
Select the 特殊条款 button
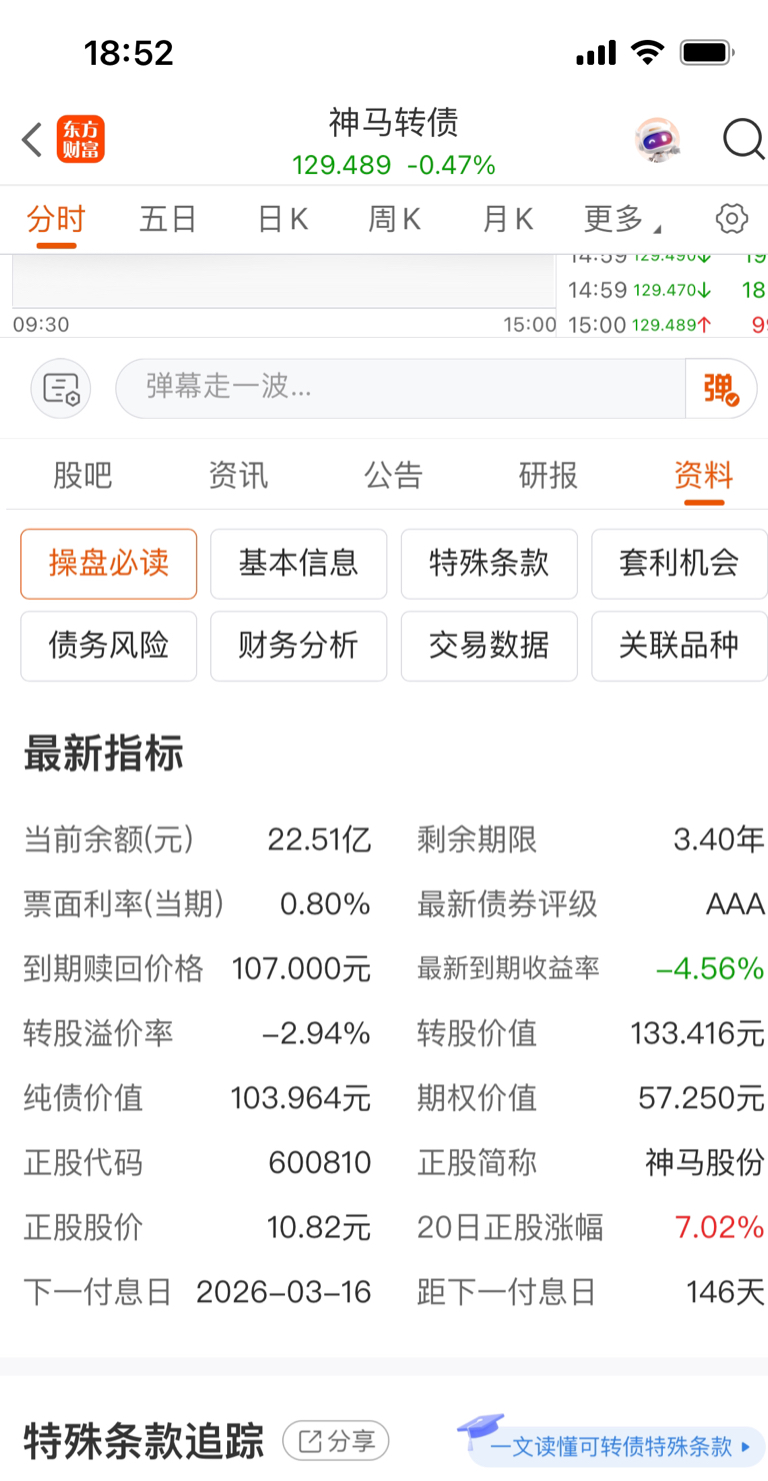(x=489, y=564)
